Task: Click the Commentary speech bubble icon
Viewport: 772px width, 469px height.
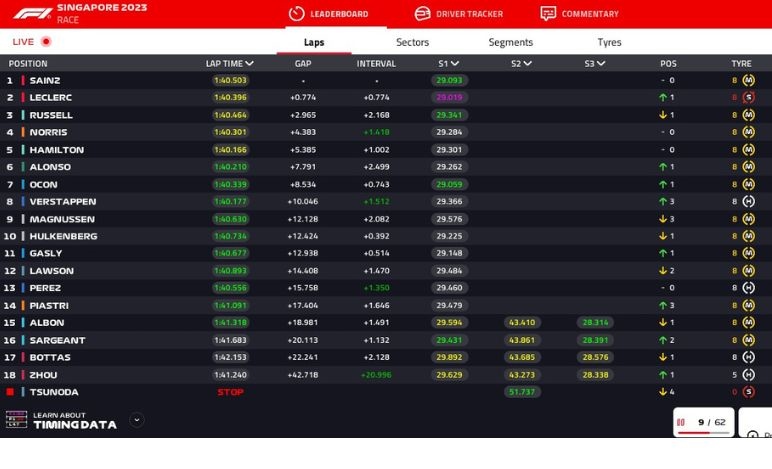Action: pyautogui.click(x=548, y=14)
